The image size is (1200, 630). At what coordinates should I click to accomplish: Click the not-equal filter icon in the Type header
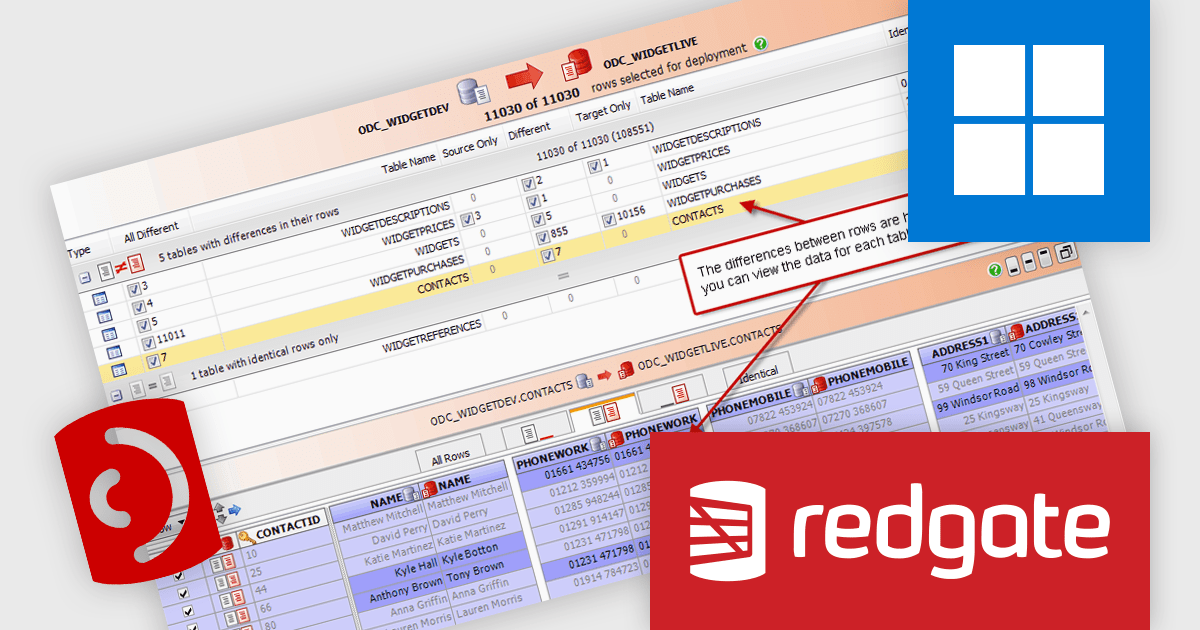pos(120,266)
